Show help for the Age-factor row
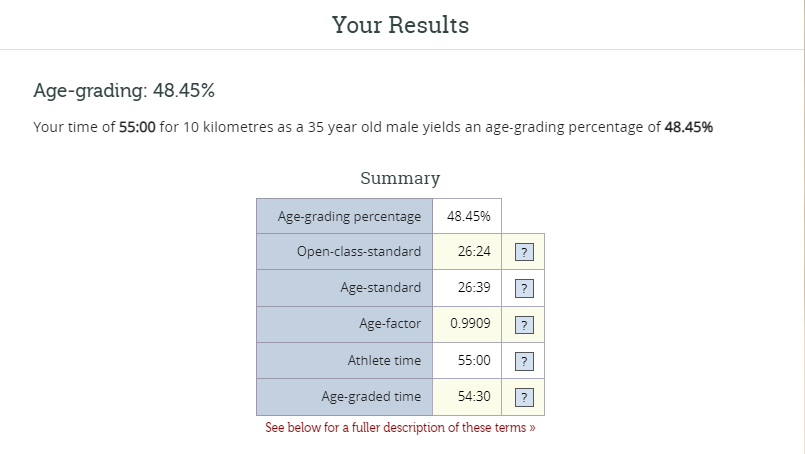The image size is (805, 454). pyautogui.click(x=522, y=324)
